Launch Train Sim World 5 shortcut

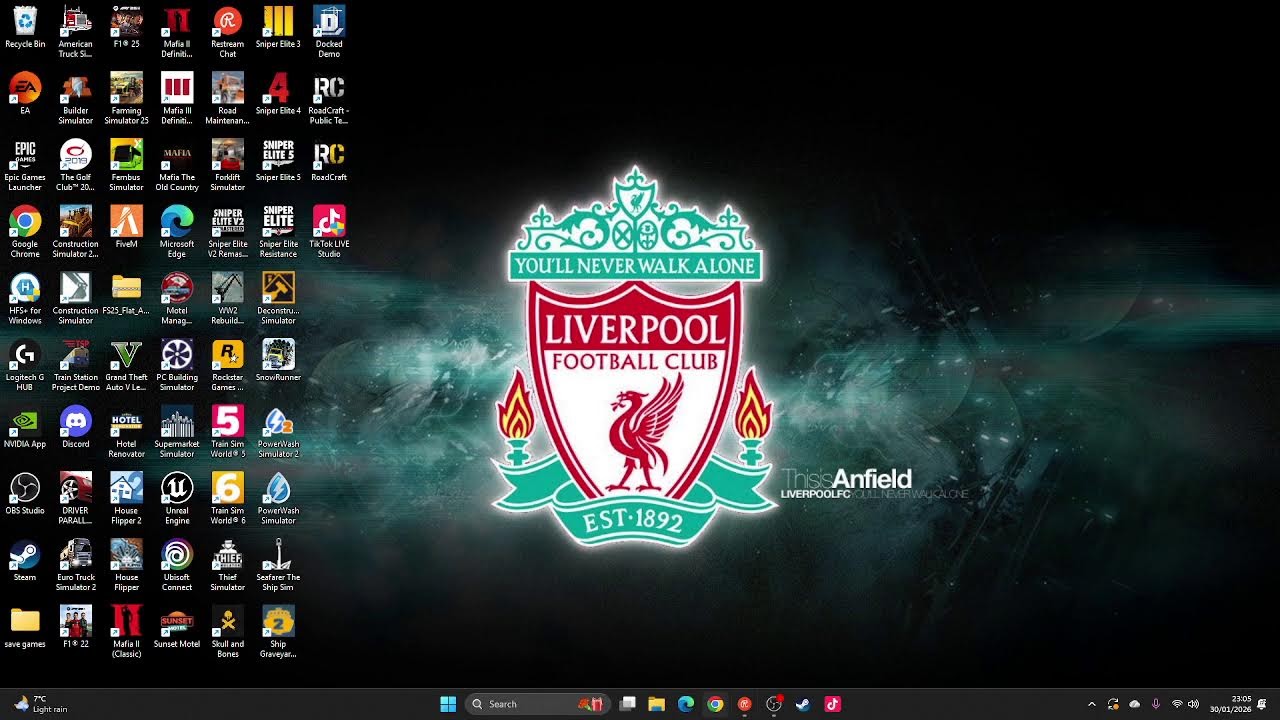tap(228, 432)
